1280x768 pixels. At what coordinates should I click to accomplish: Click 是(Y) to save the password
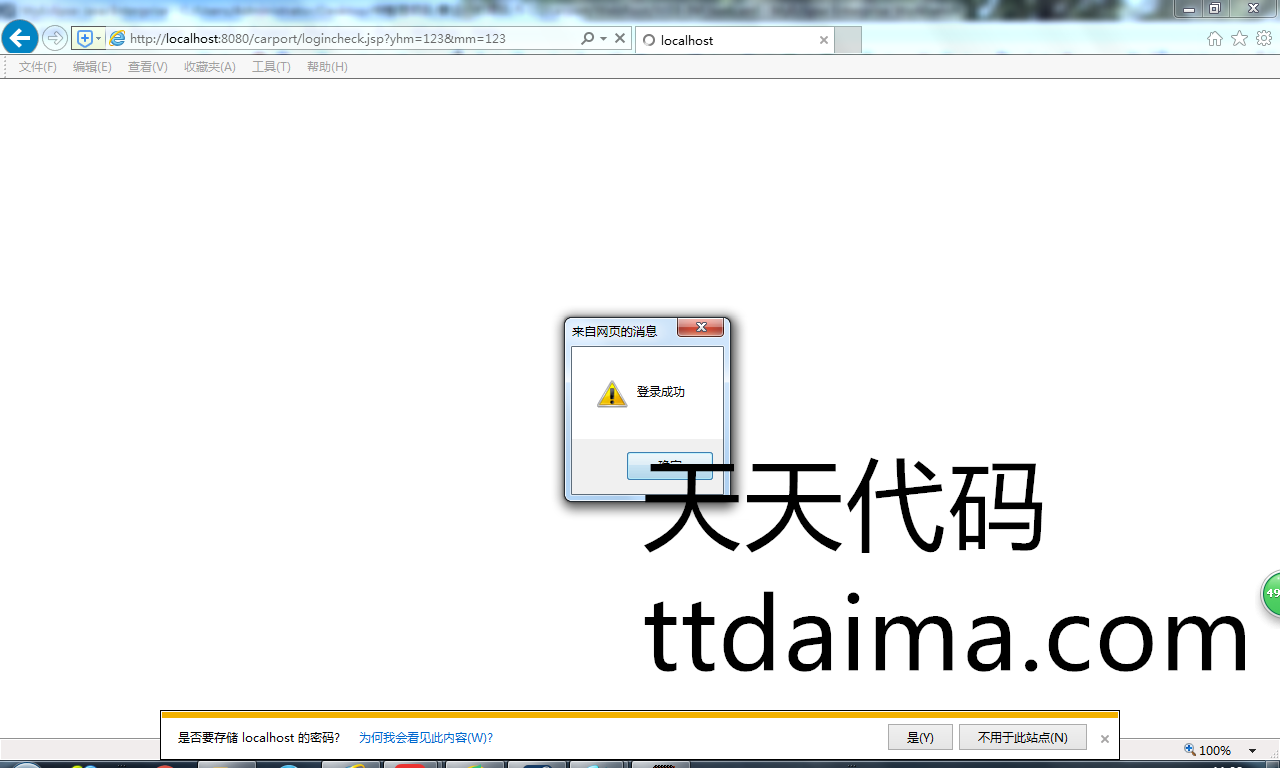point(920,738)
